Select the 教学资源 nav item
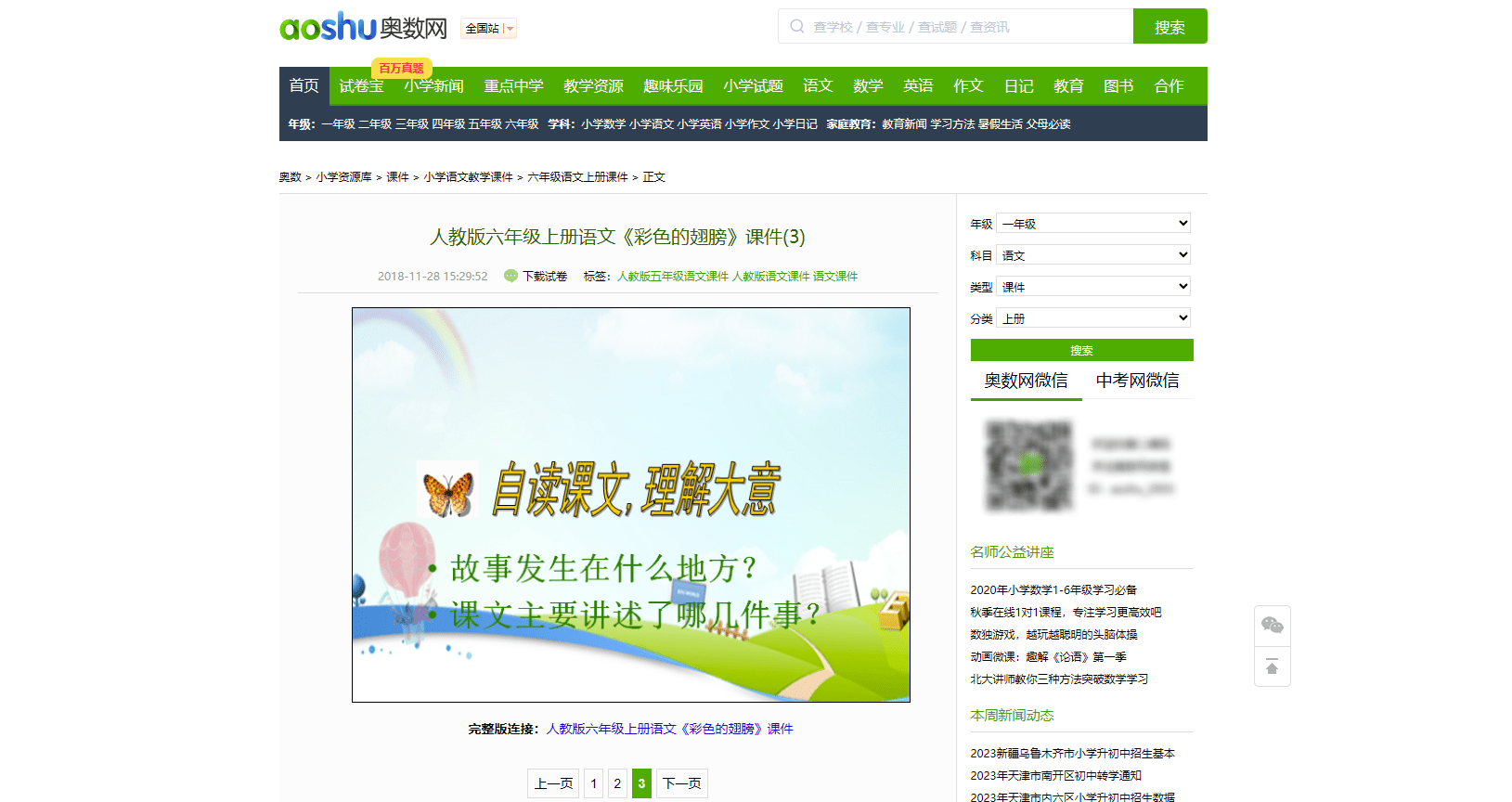 click(593, 85)
